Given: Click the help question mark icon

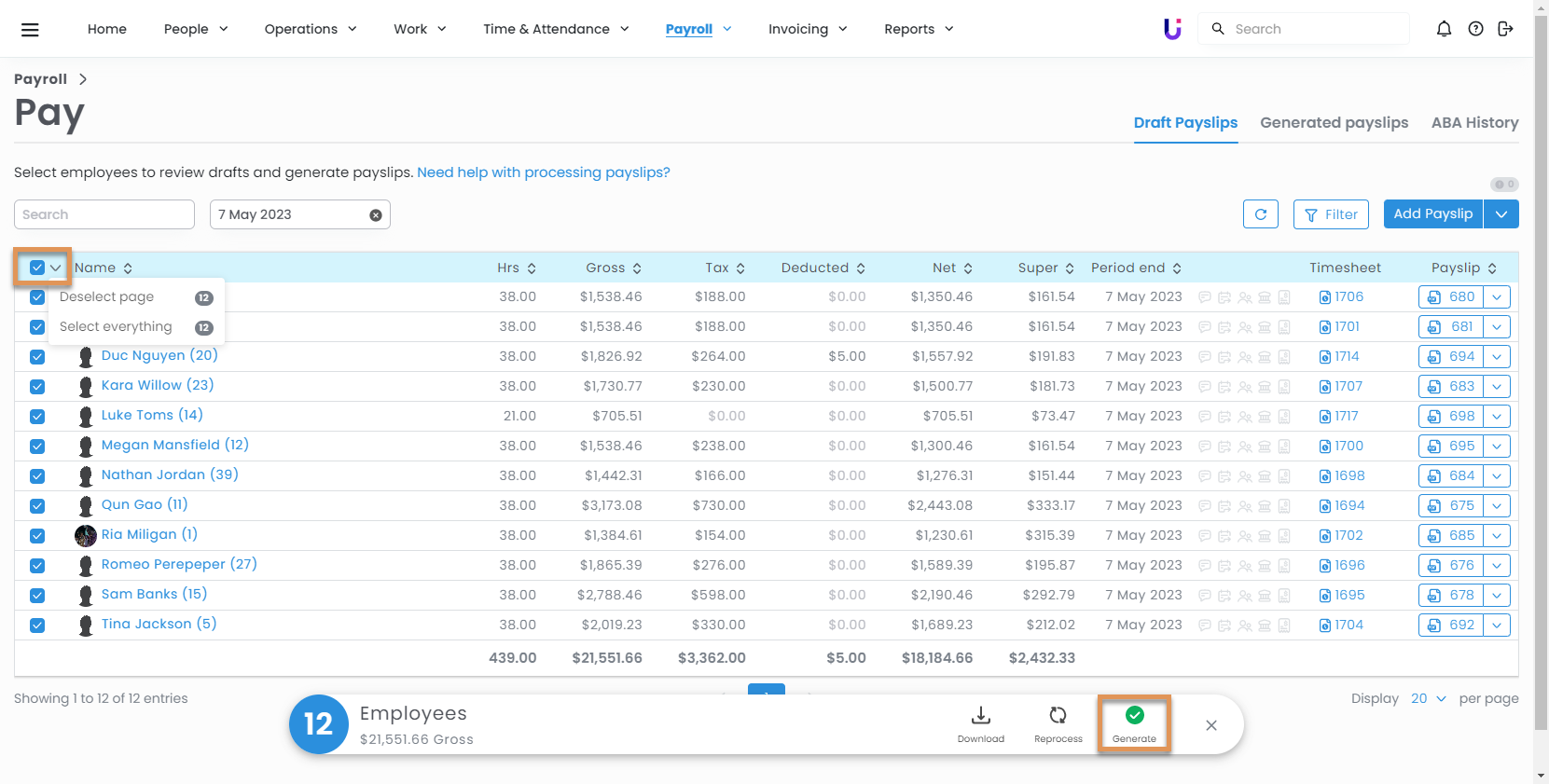Looking at the screenshot, I should coord(1475,29).
